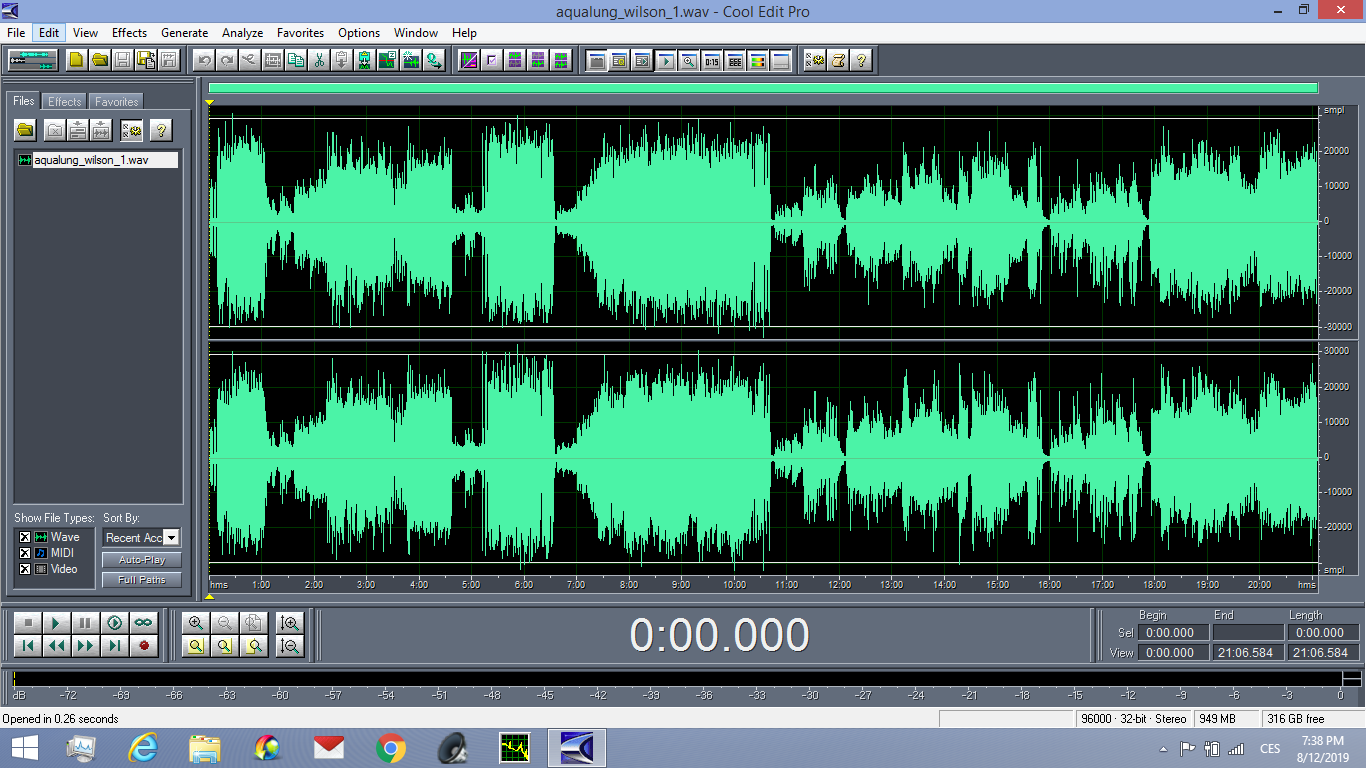Toggle the transport controls window icon
This screenshot has width=1366, height=768.
coord(666,60)
